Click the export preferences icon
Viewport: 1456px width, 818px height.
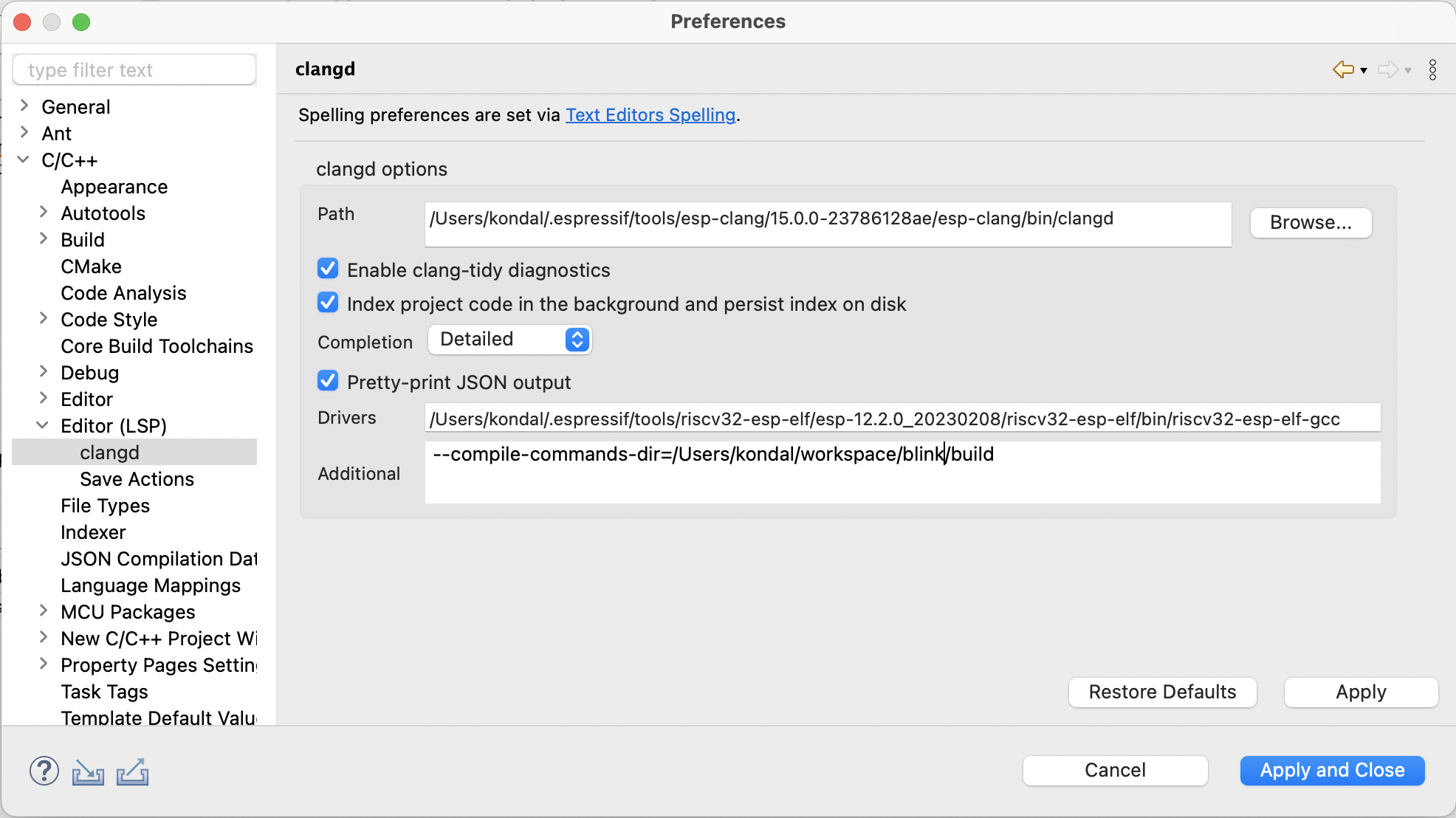pos(133,772)
